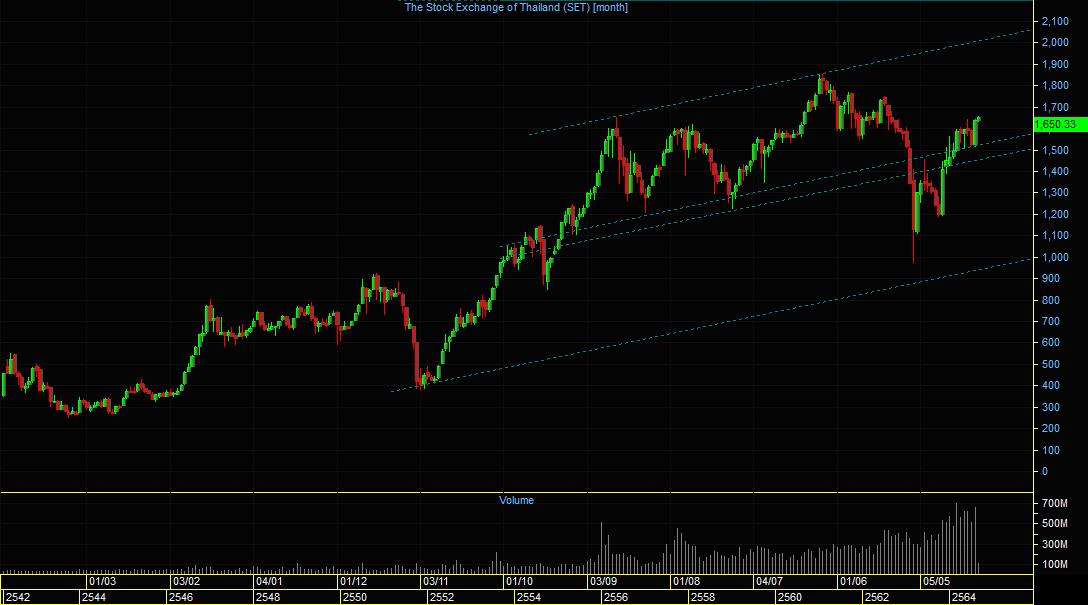Viewport: 1088px width, 605px height.
Task: Click the 2,000 price axis label
Action: (x=1055, y=42)
